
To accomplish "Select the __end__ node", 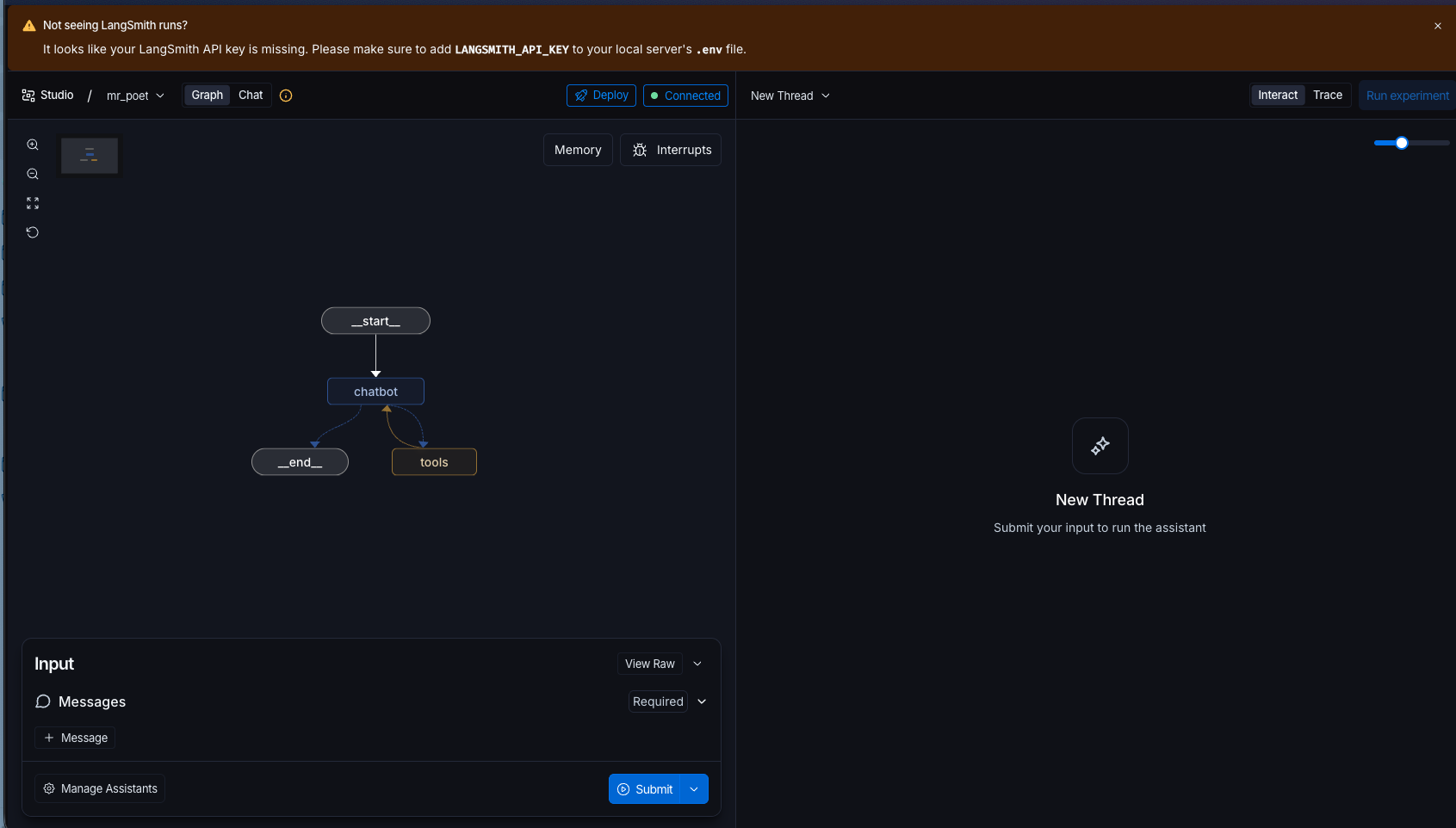I will click(300, 462).
